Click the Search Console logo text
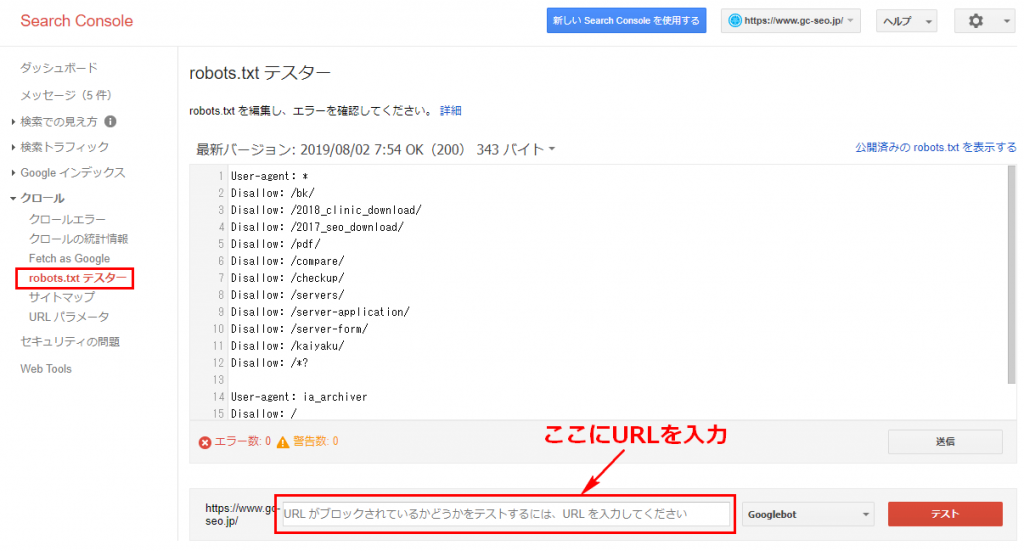1024x551 pixels. click(76, 21)
